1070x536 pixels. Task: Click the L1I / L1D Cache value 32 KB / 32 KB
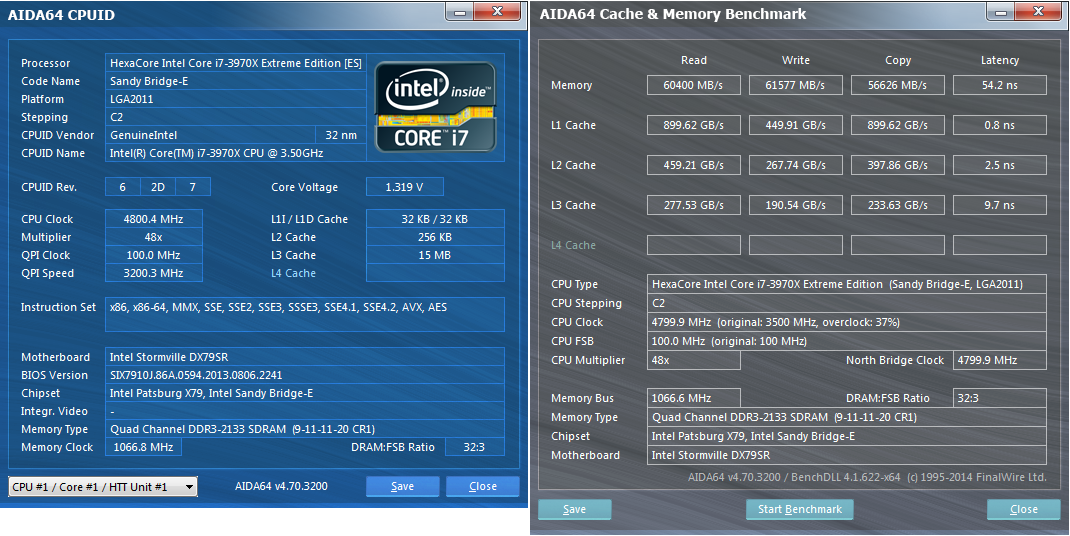[x=435, y=219]
